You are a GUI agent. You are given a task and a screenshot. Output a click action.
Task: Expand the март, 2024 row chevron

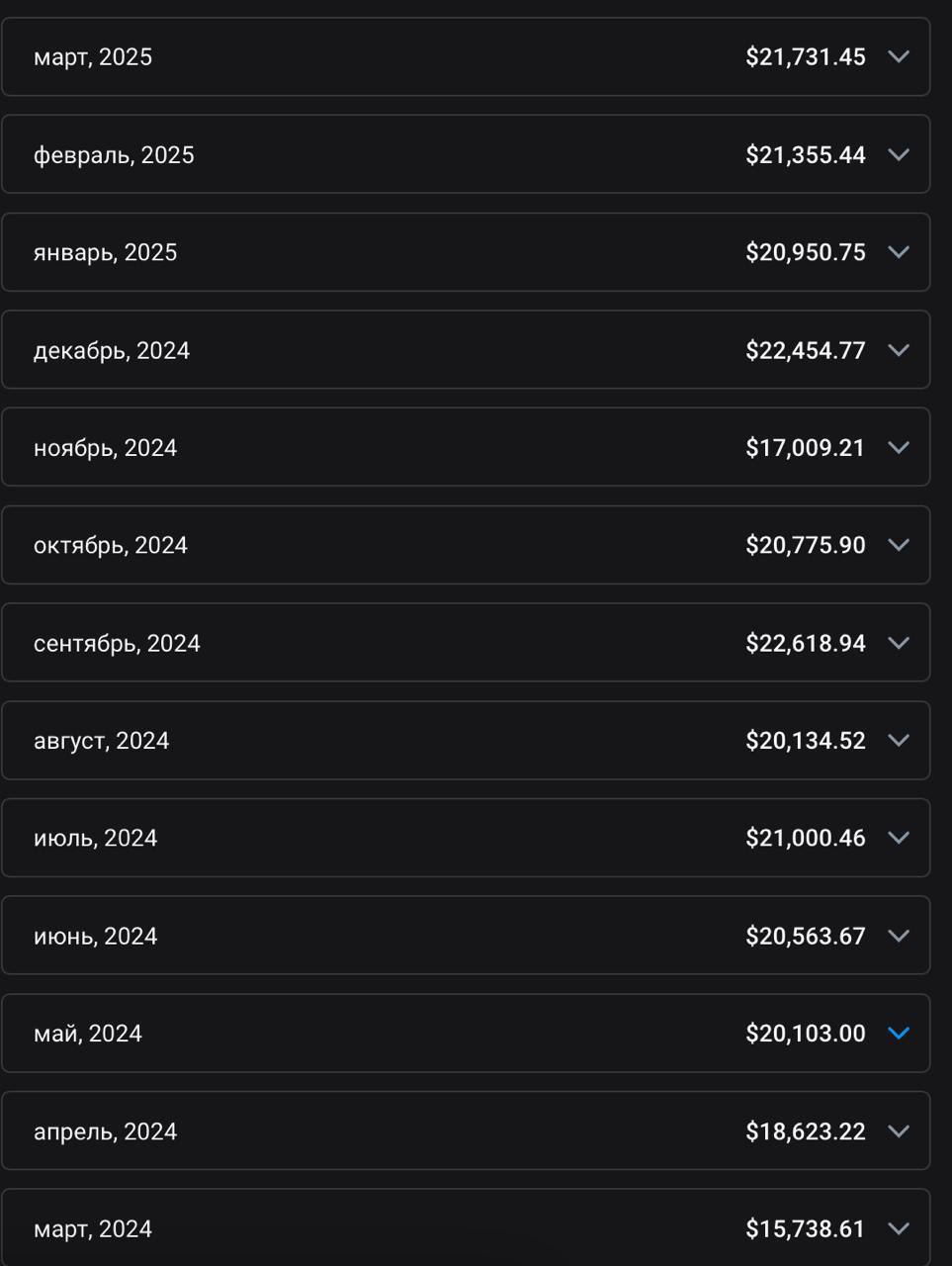tap(899, 1228)
